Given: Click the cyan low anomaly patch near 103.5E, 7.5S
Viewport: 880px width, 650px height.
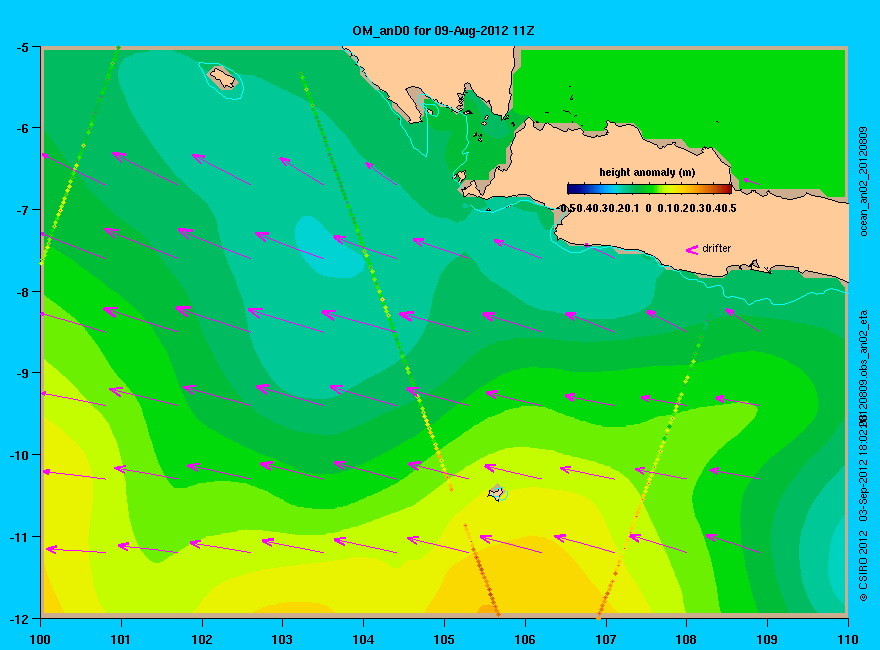Looking at the screenshot, I should click(328, 246).
